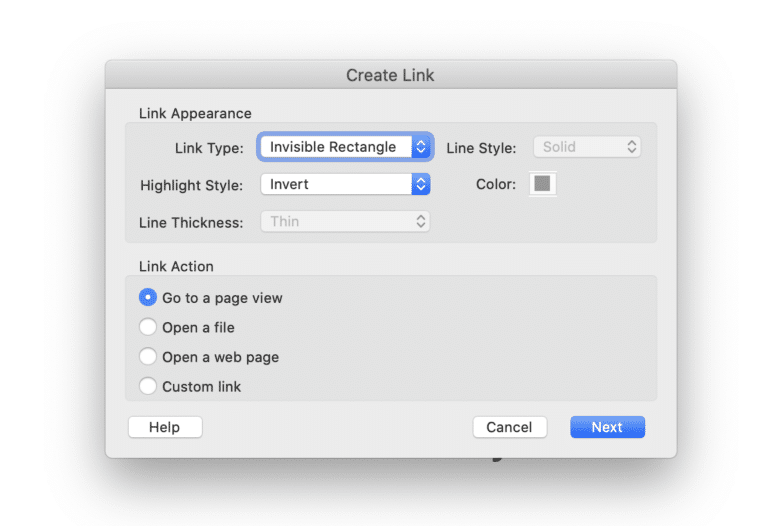This screenshot has width=768, height=526.
Task: Click the Link Action section heading
Action: 176,266
